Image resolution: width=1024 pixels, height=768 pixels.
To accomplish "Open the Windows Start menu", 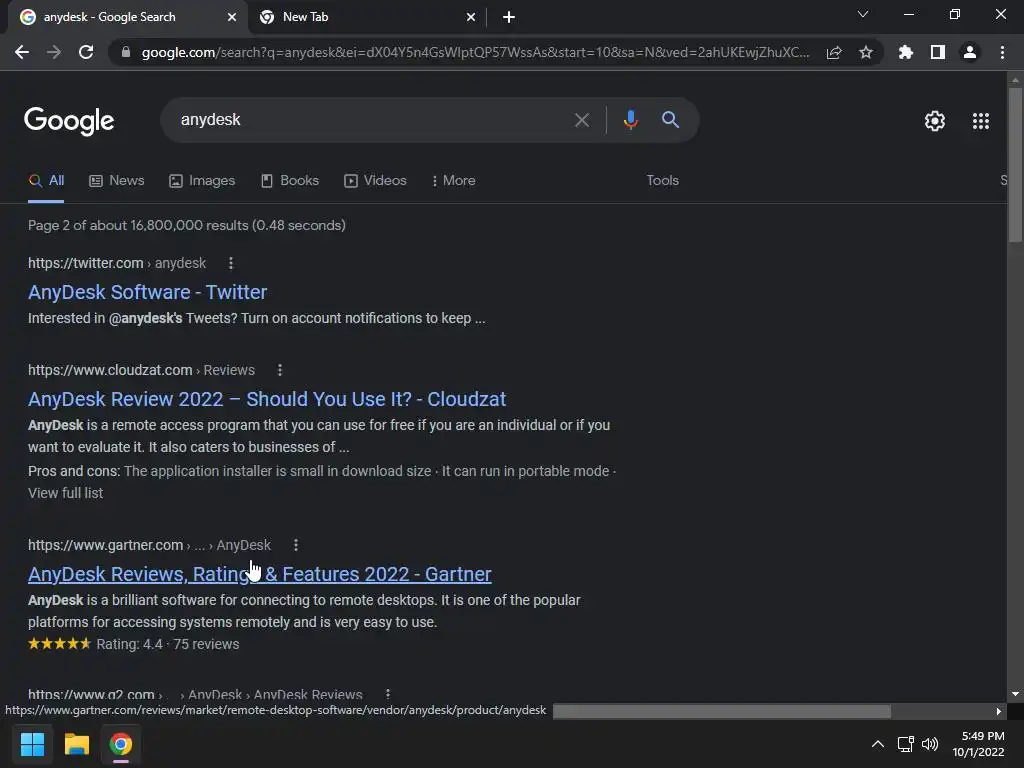I will (32, 744).
